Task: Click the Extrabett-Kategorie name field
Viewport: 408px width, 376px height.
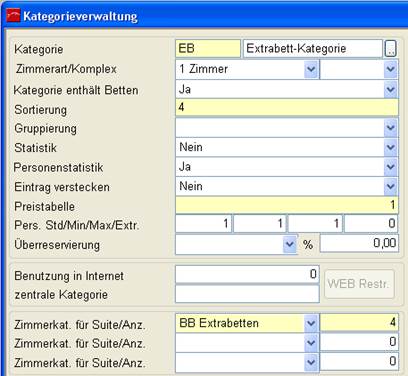Action: (313, 49)
